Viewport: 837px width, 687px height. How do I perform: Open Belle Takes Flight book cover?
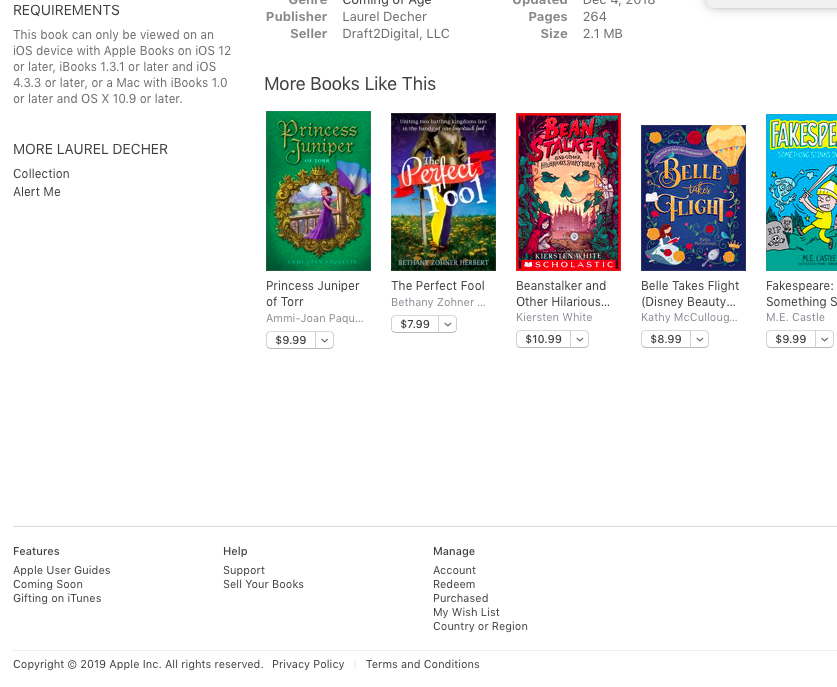[693, 198]
